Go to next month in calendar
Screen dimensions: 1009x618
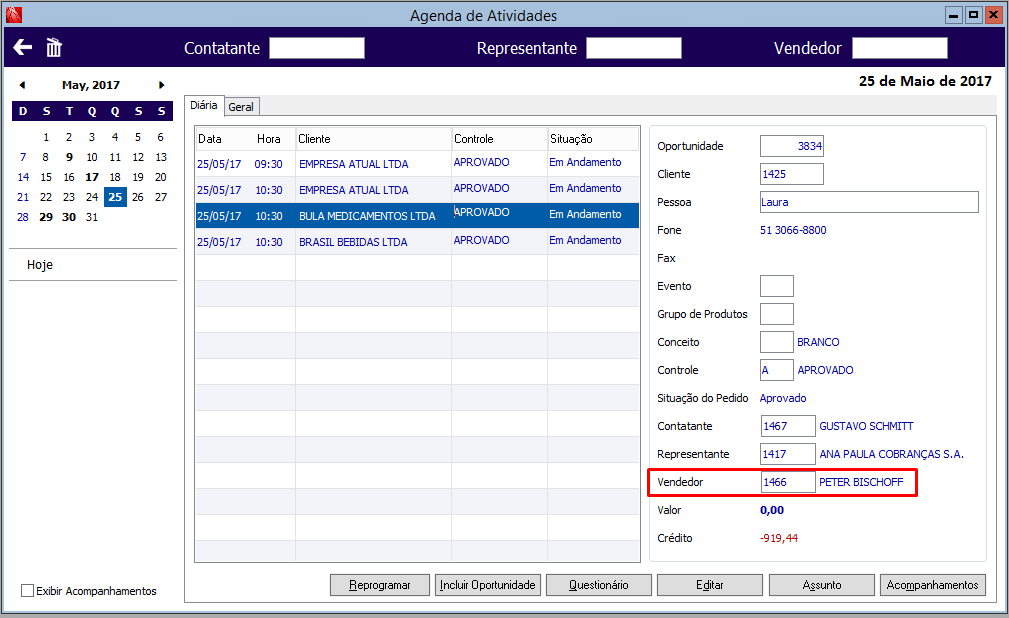(x=162, y=85)
